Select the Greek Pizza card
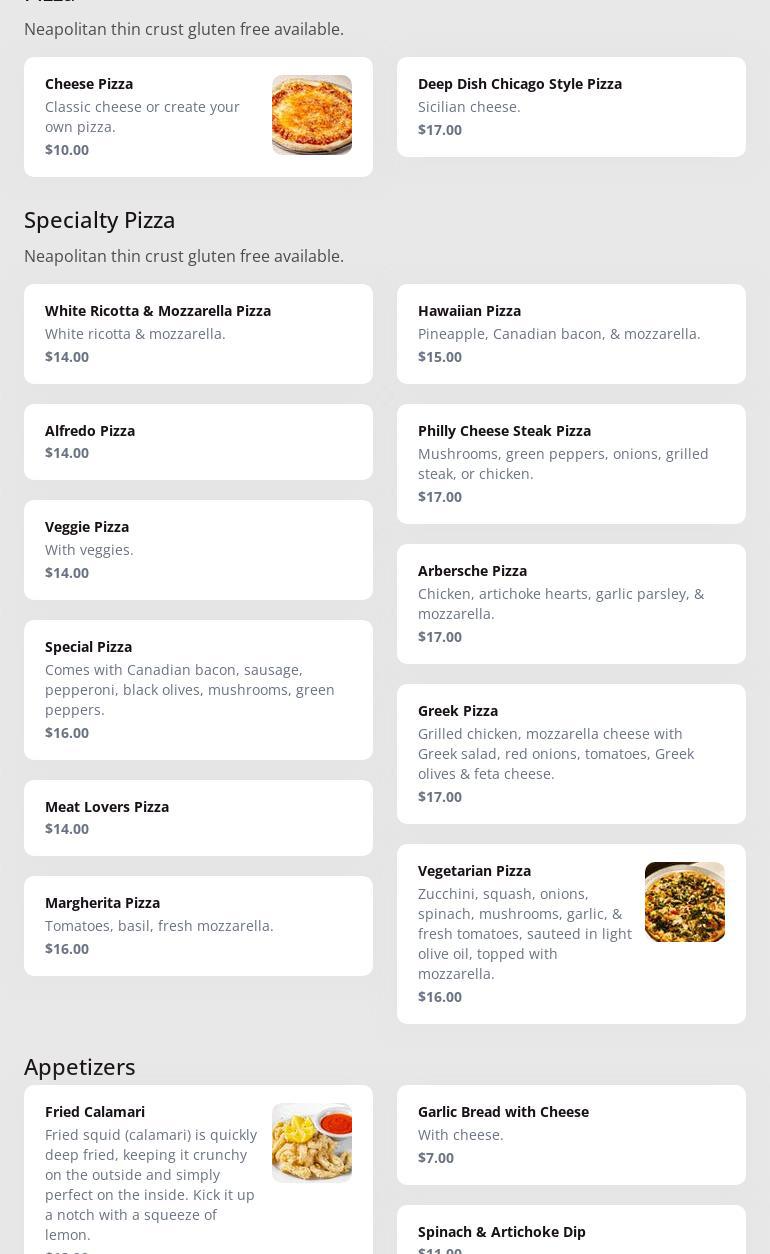This screenshot has height=1254, width=770. pyautogui.click(x=570, y=753)
